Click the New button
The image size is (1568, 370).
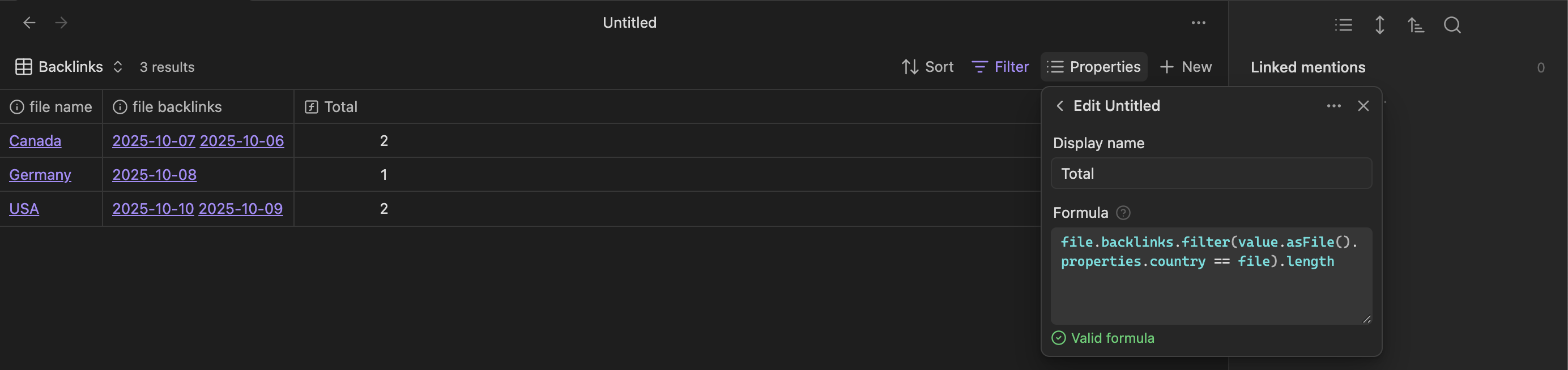tap(1186, 67)
